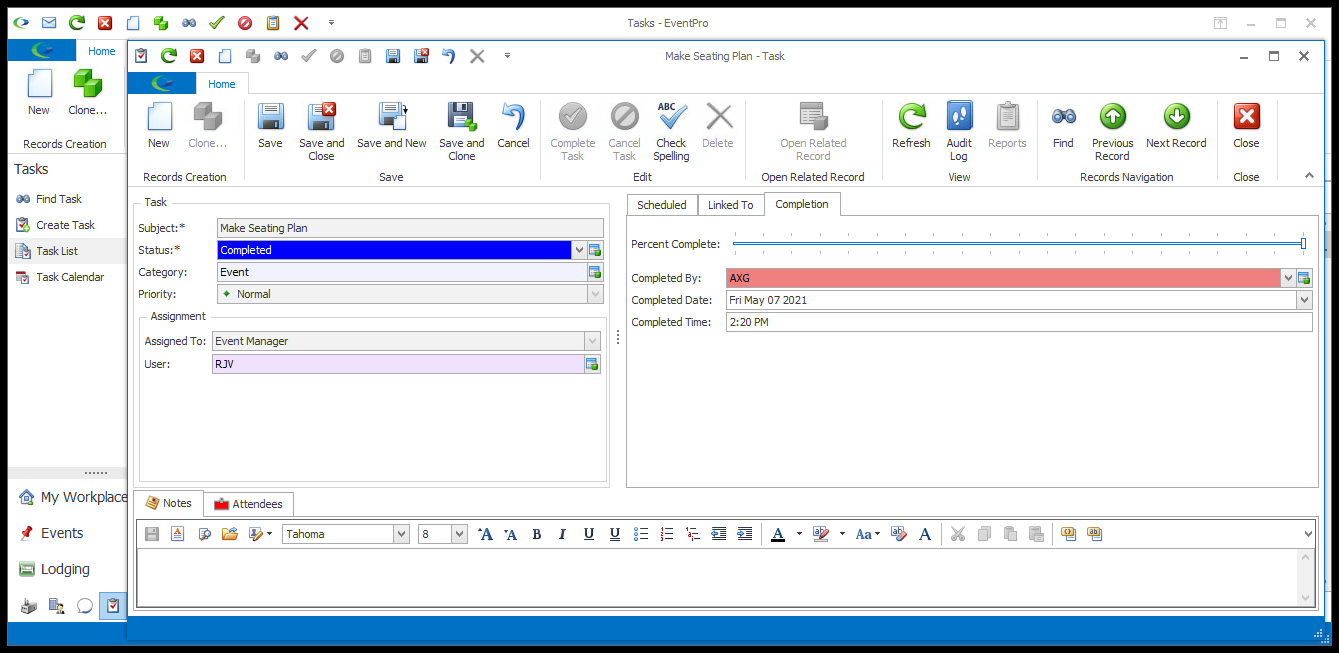The height and width of the screenshot is (653, 1339).
Task: Click the Delete X icon in the Edit group
Action: [718, 117]
